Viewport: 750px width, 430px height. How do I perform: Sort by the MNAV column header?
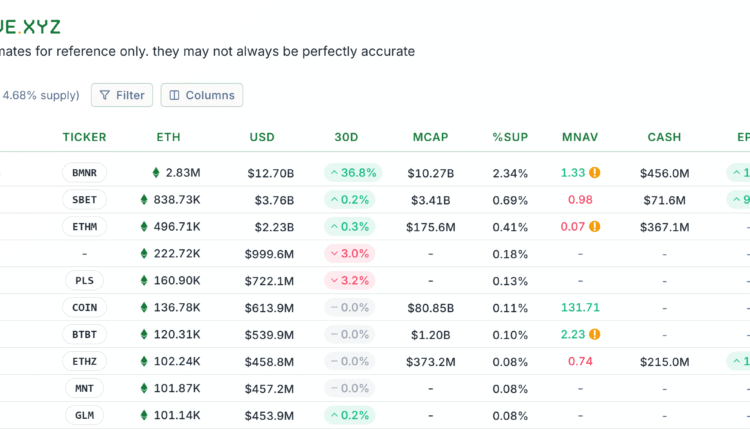coord(580,137)
